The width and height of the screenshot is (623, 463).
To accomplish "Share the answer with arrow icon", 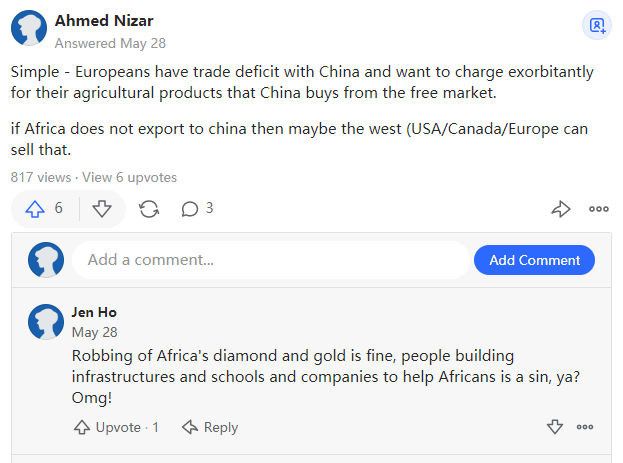I will pyautogui.click(x=560, y=209).
